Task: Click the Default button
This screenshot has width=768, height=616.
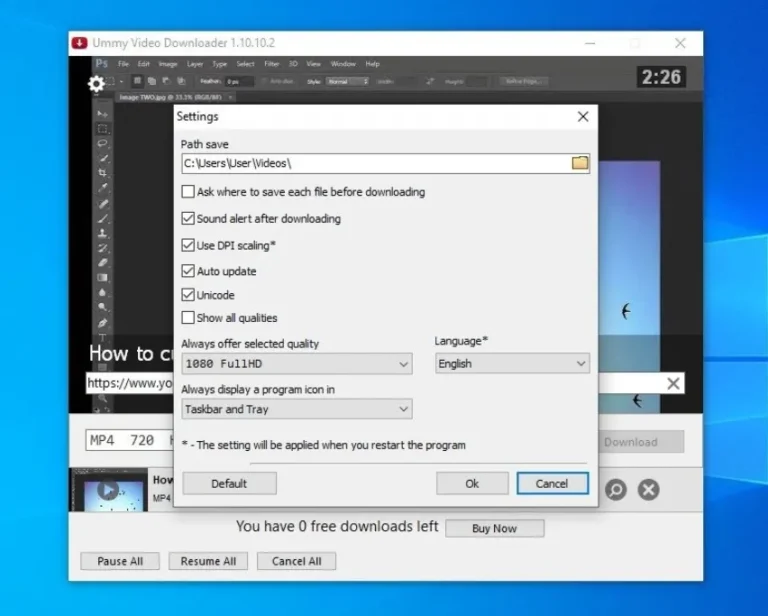Action: (229, 483)
